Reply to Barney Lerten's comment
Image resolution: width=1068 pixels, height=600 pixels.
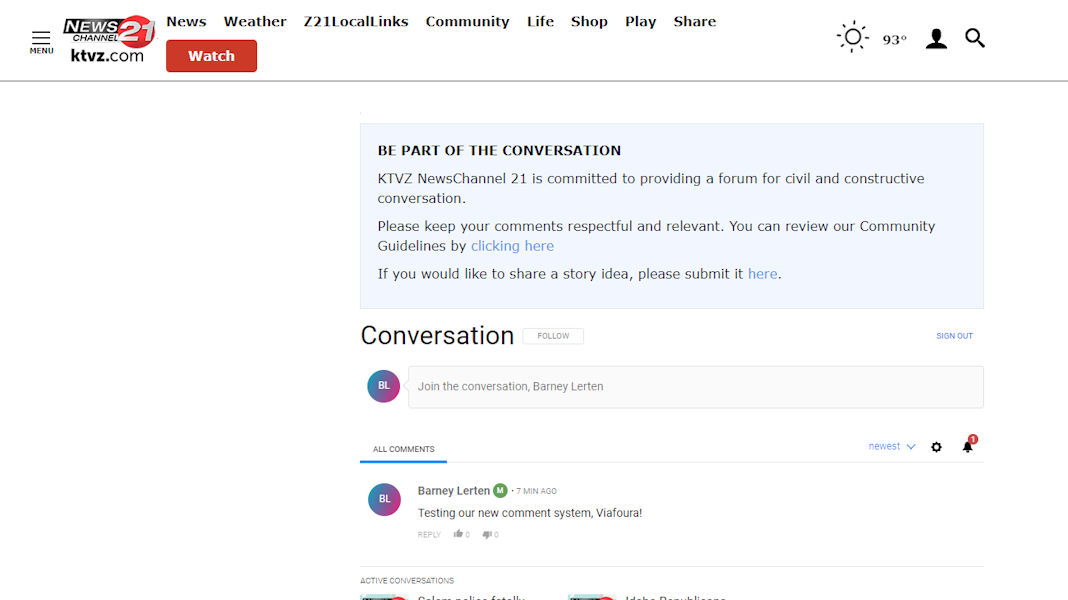(x=429, y=535)
